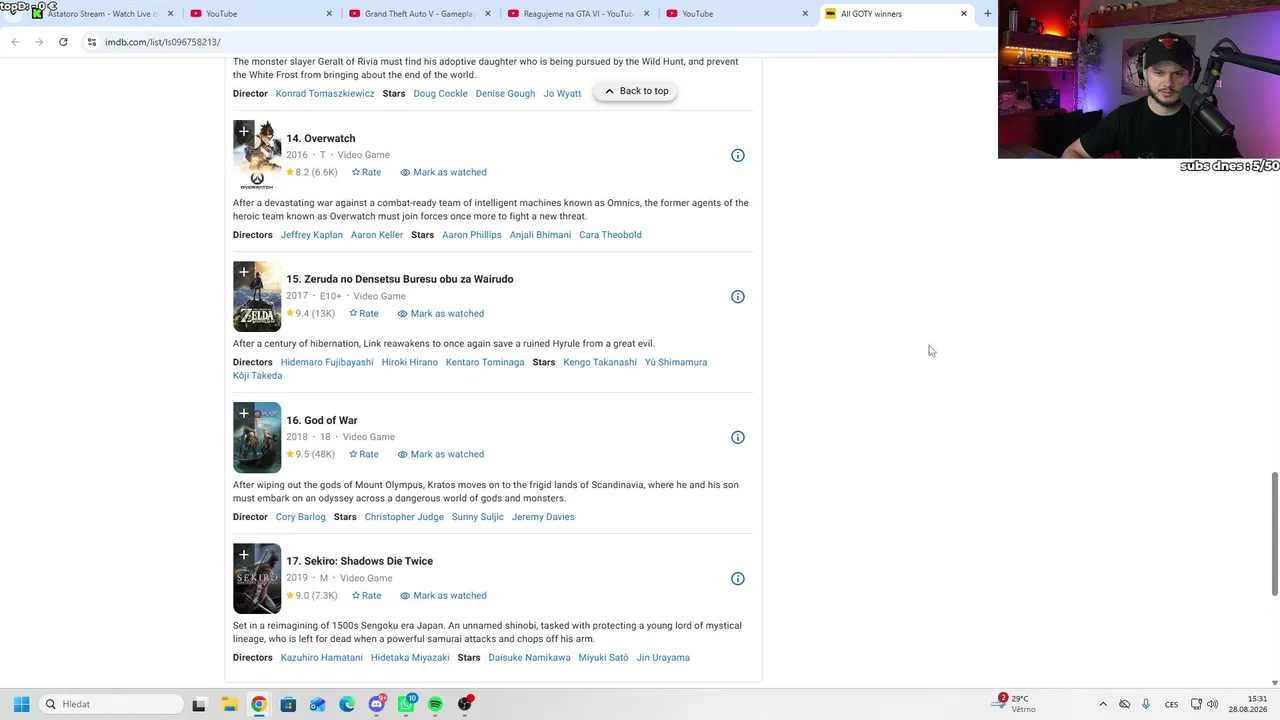Rate Sekiro with the star button

click(366, 595)
